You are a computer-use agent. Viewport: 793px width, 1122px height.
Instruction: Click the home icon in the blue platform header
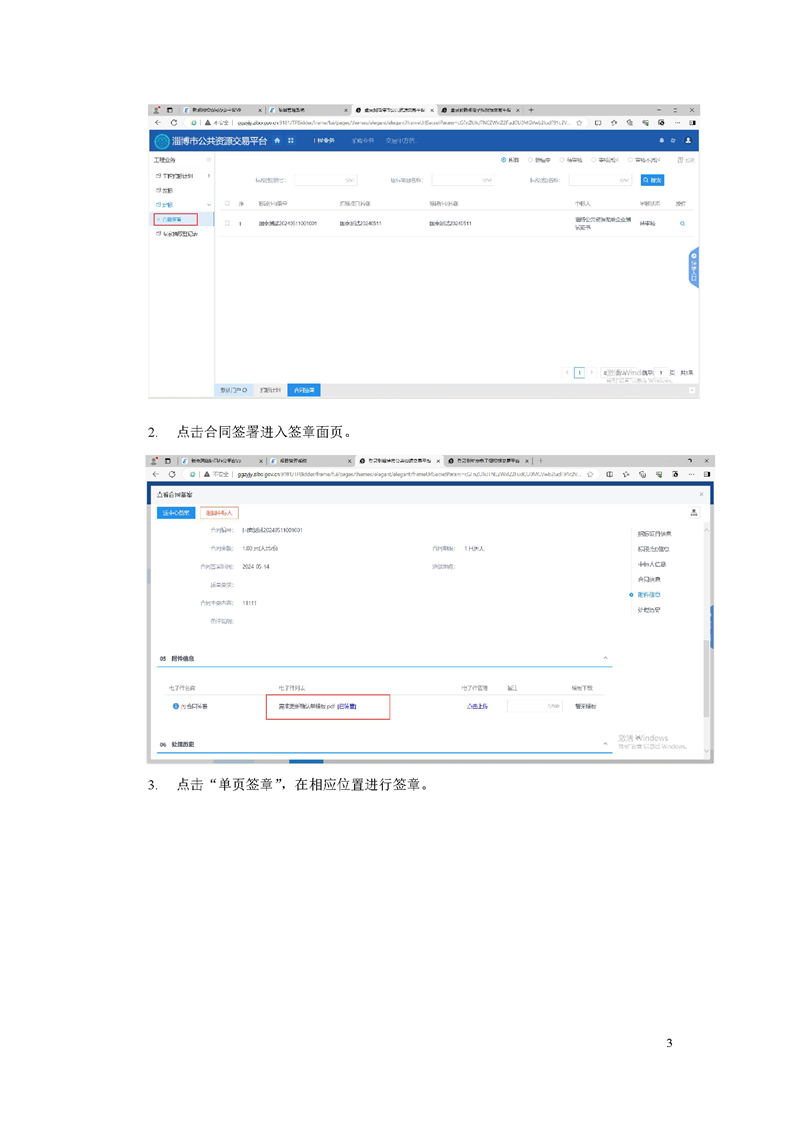coord(277,141)
